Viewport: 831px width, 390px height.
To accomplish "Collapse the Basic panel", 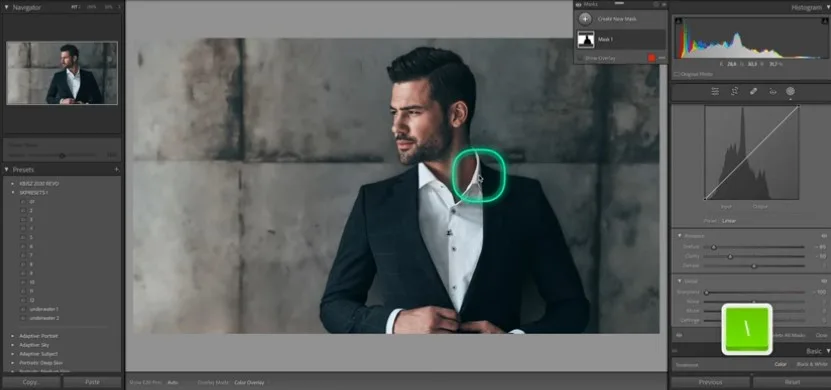I will pyautogui.click(x=827, y=351).
